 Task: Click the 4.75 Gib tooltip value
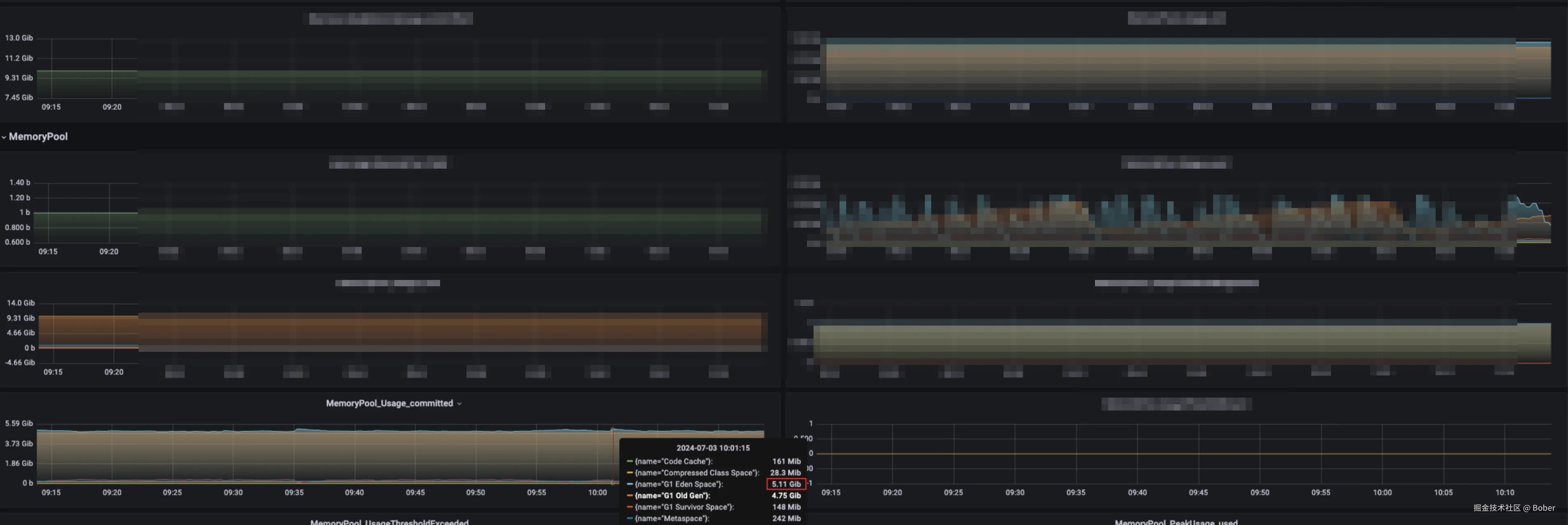[x=786, y=496]
